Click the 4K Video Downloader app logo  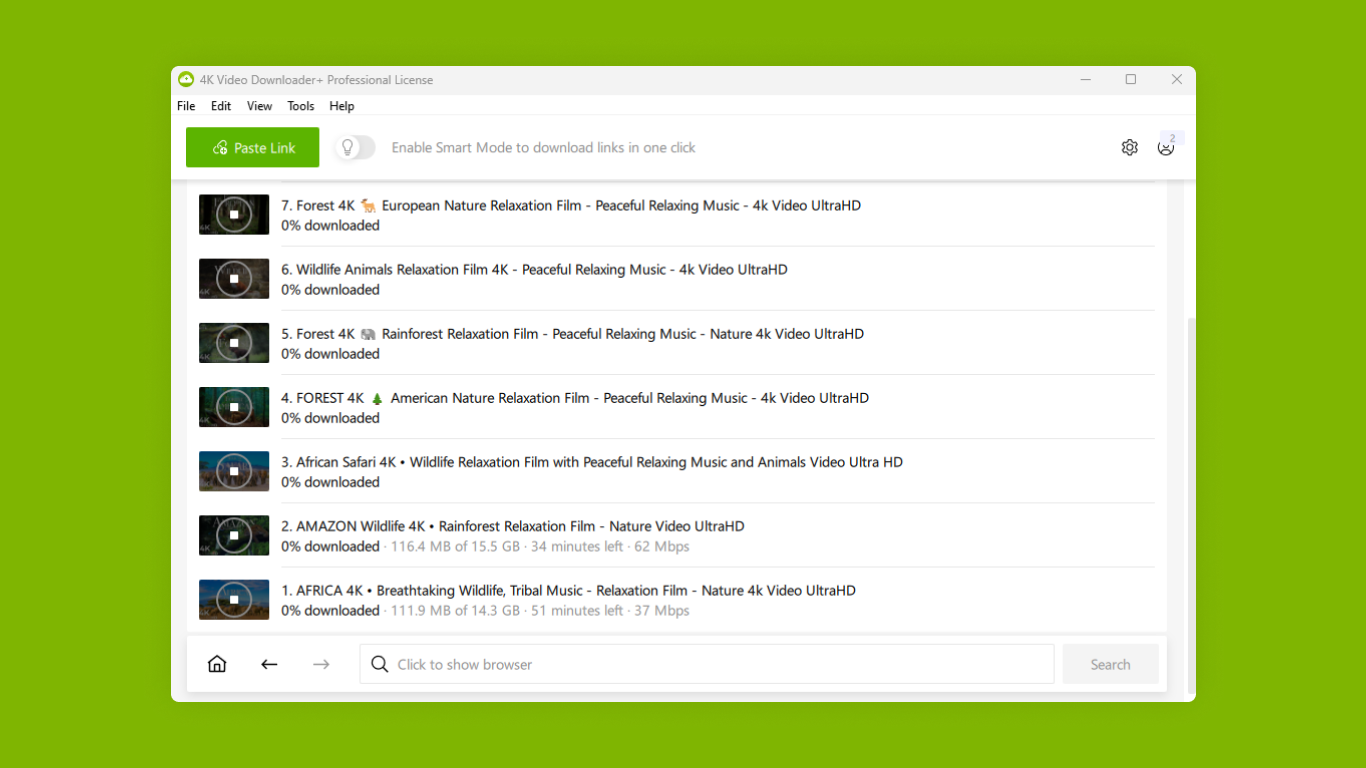point(187,80)
